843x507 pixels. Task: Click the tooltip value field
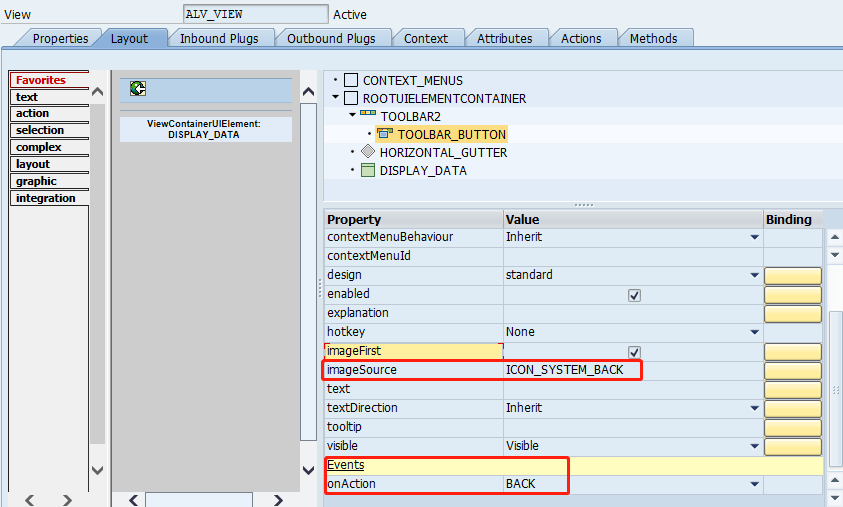coord(633,427)
